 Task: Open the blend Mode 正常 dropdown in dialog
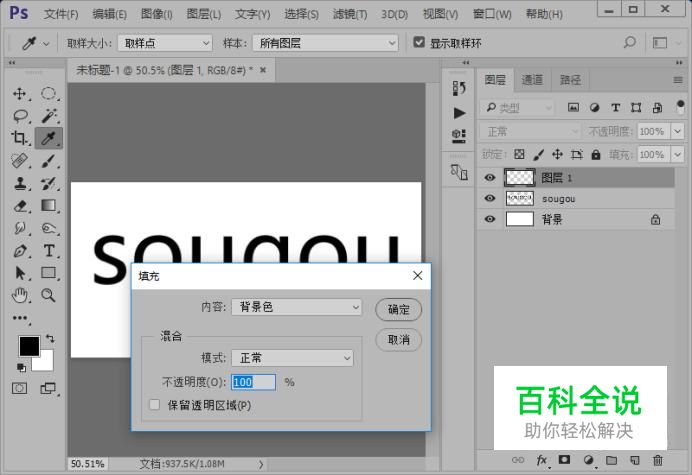point(292,358)
